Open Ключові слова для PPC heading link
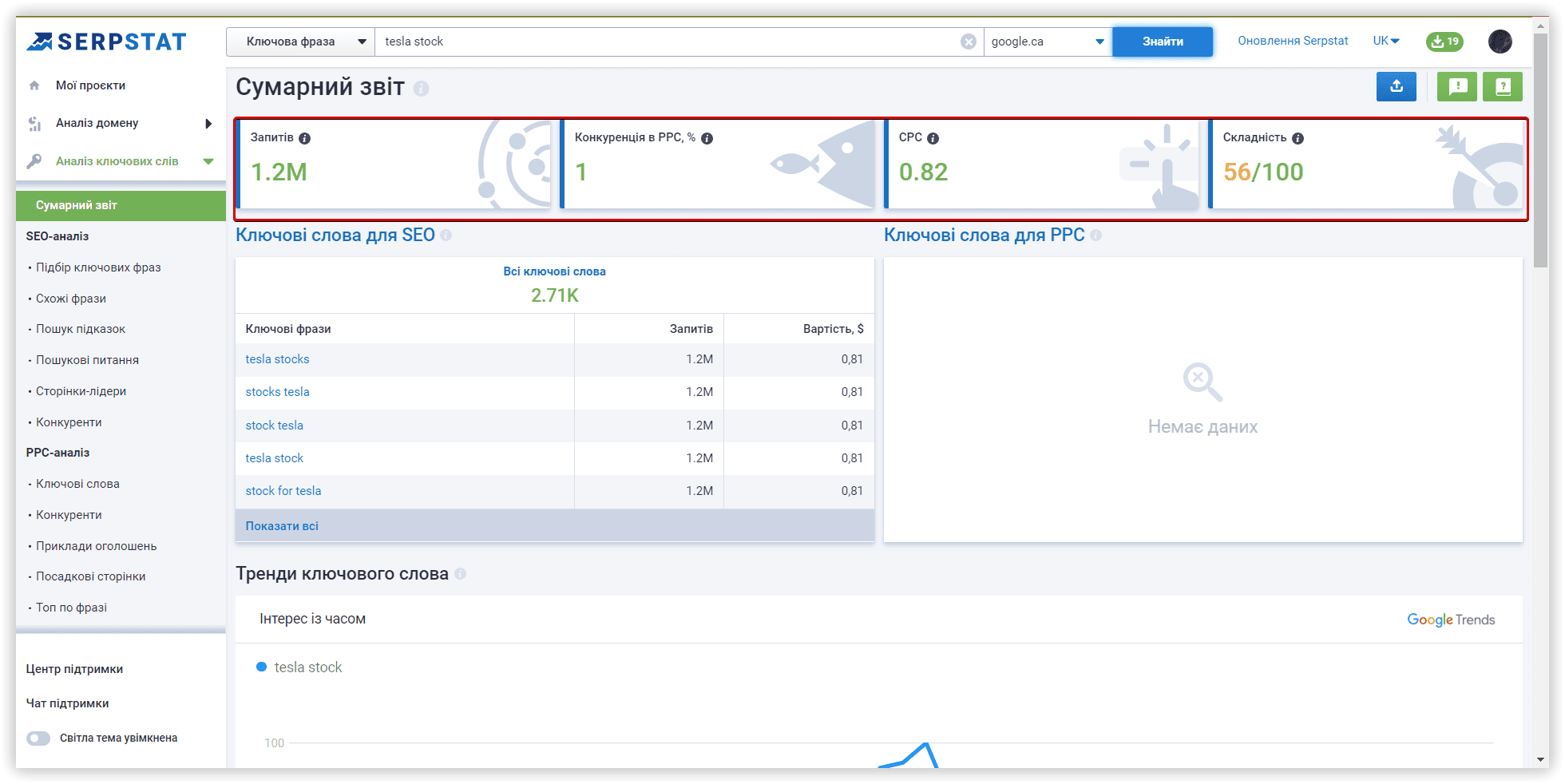 985,236
